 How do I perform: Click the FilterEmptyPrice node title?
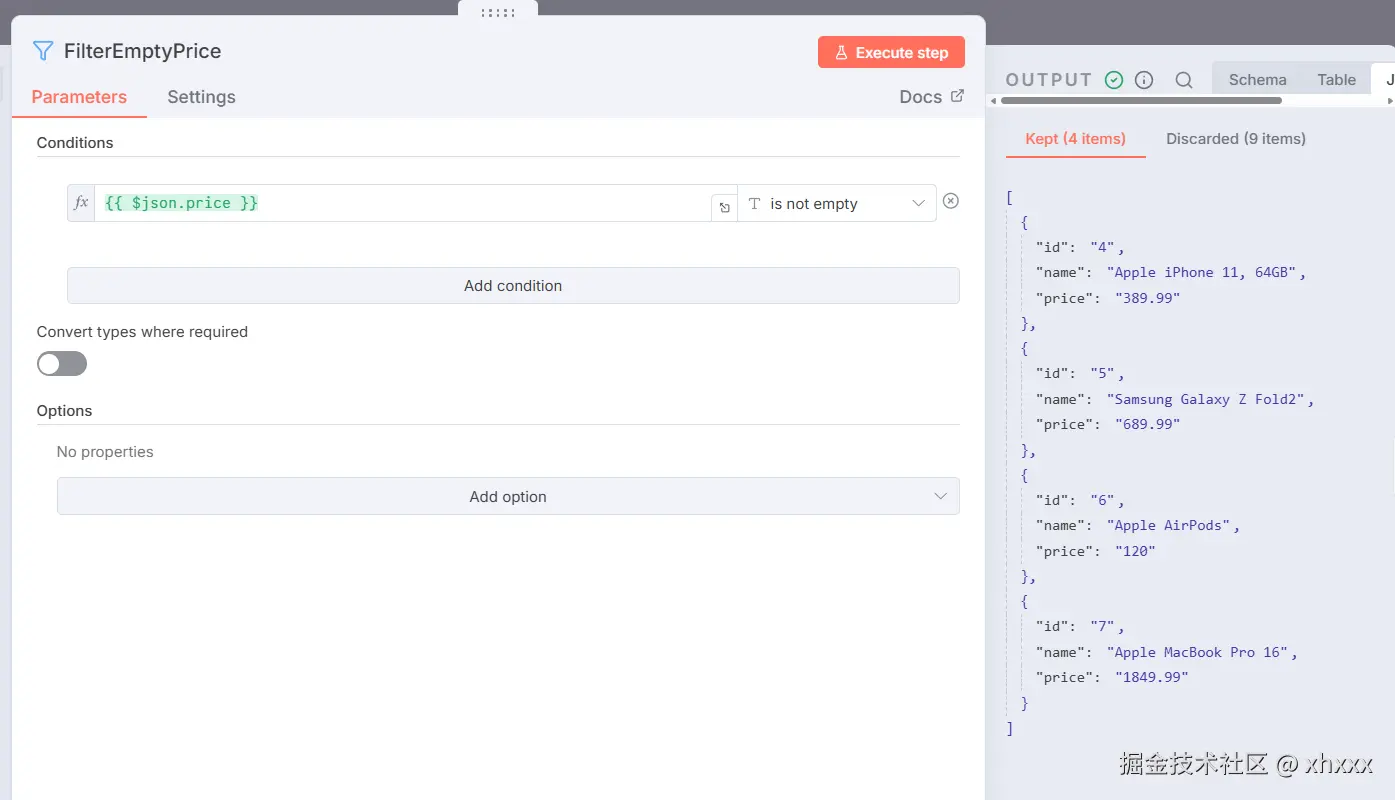[142, 51]
